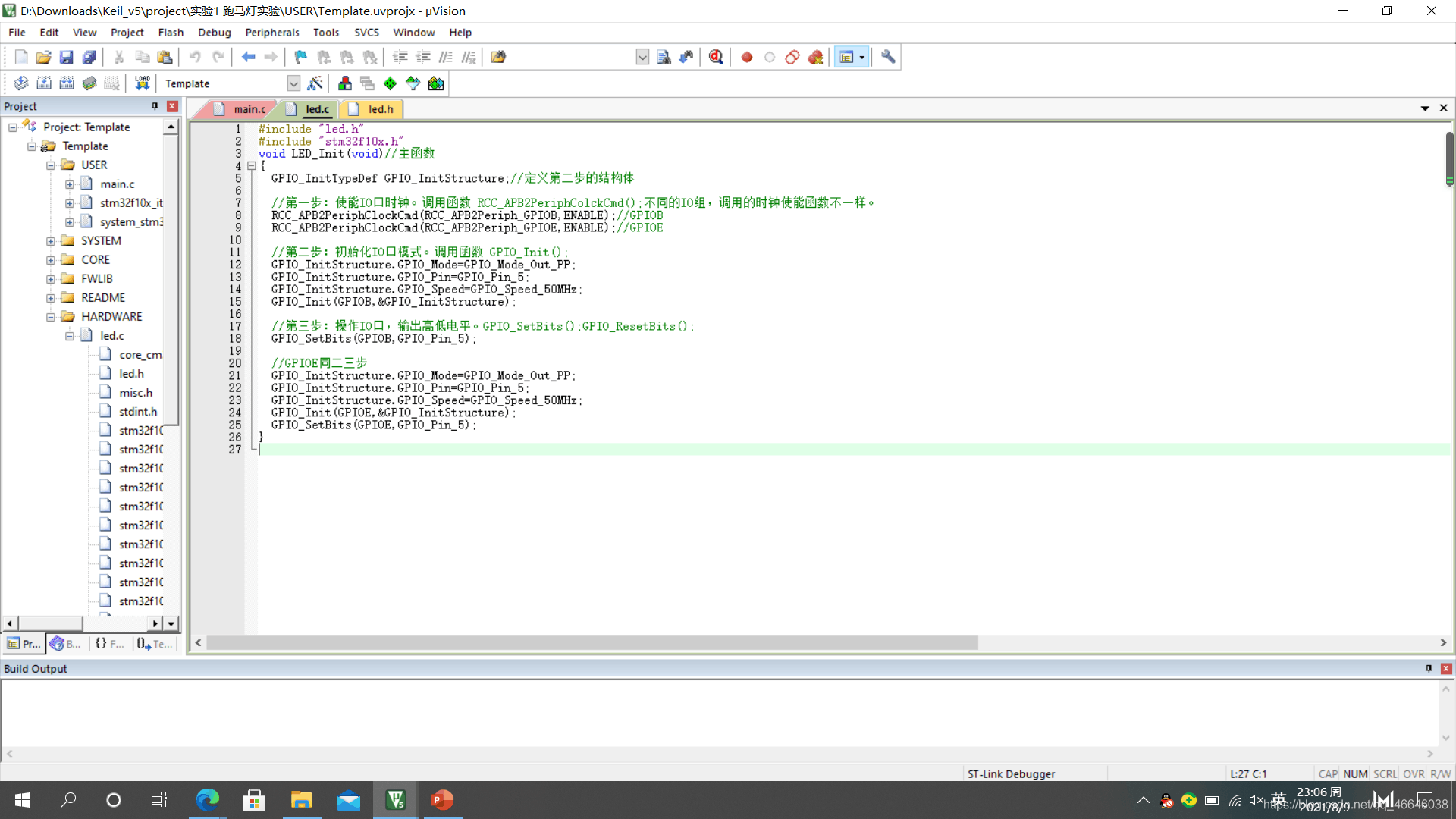1456x819 pixels.
Task: Switch to the main.c tab
Action: pyautogui.click(x=249, y=109)
